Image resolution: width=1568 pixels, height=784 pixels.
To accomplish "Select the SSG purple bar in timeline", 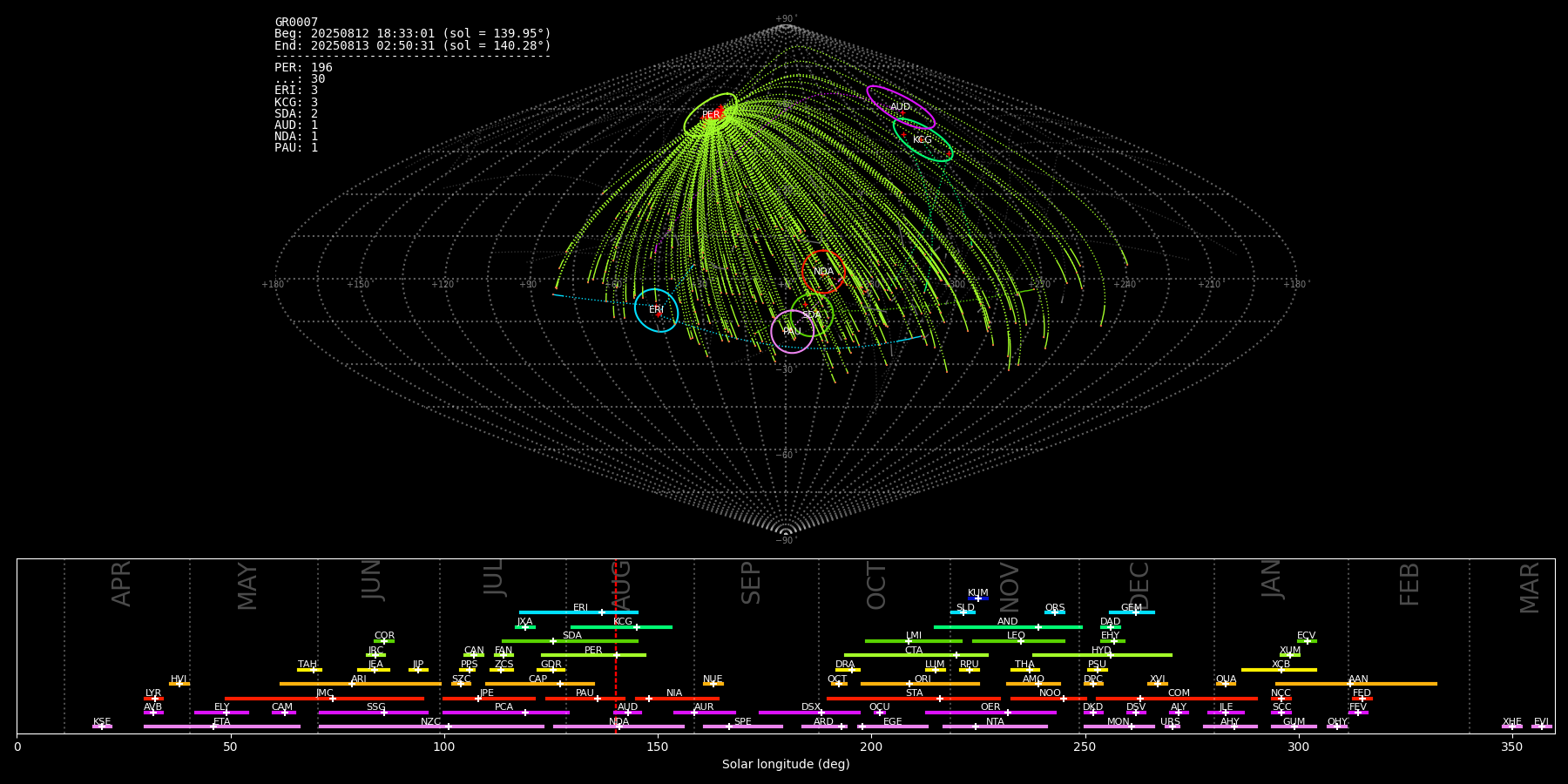I will click(x=373, y=713).
